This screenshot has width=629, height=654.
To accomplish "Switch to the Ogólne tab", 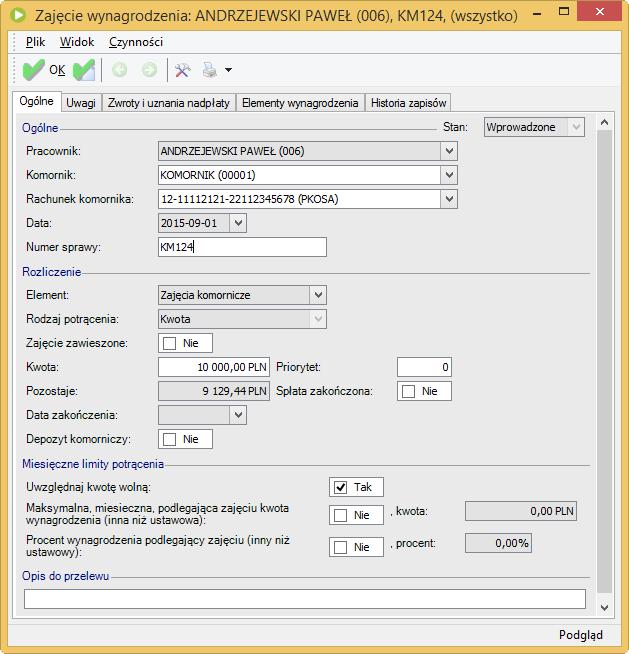I will [37, 101].
